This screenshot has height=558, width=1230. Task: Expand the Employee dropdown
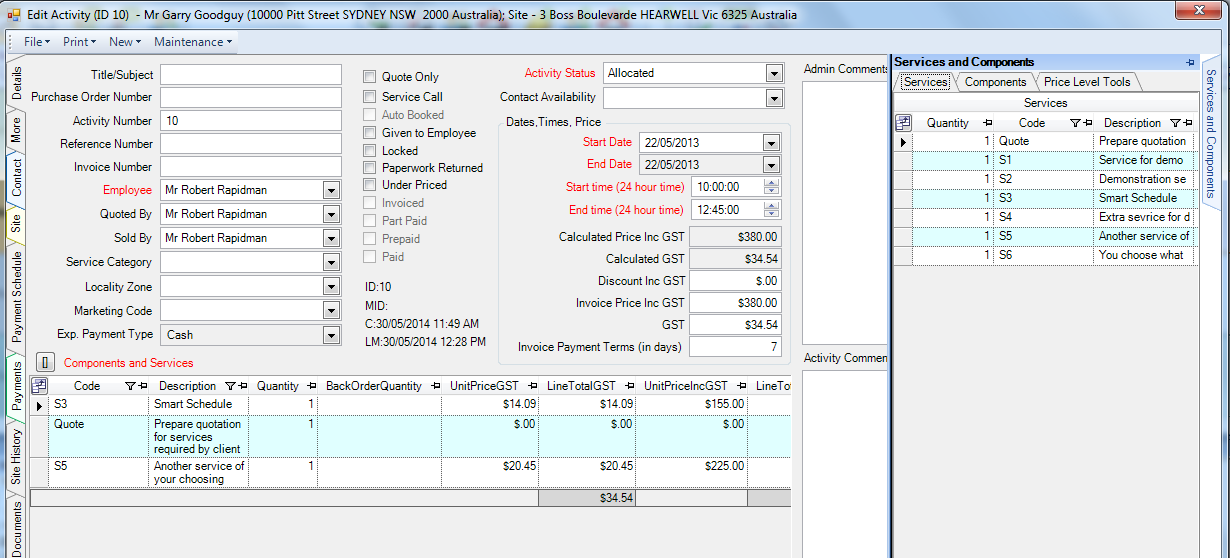tap(331, 190)
